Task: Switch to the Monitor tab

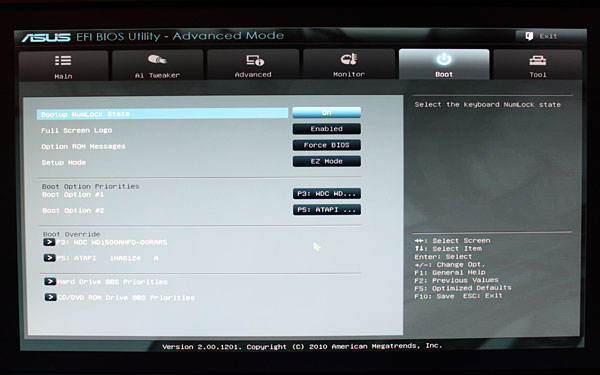Action: (349, 64)
